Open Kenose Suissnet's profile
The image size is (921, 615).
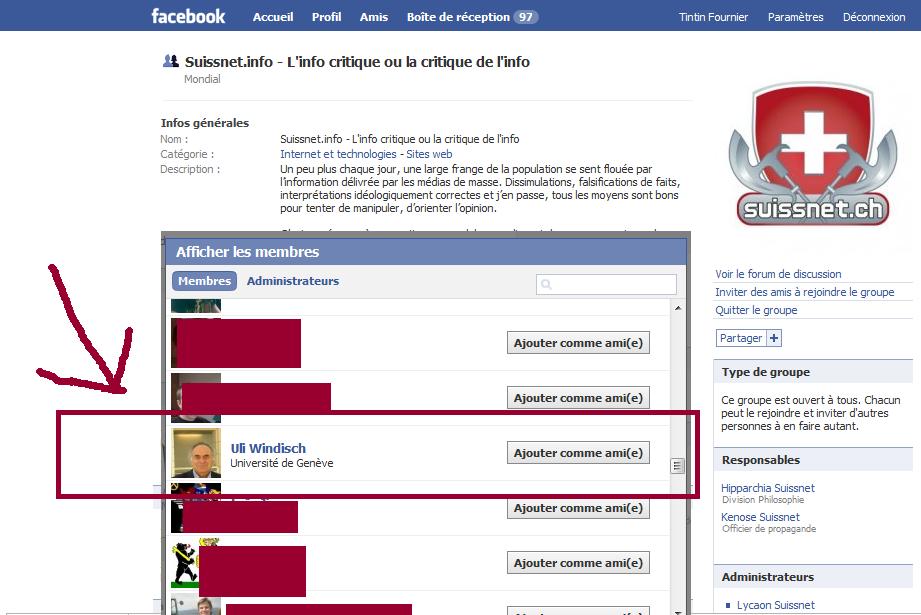coord(760,517)
